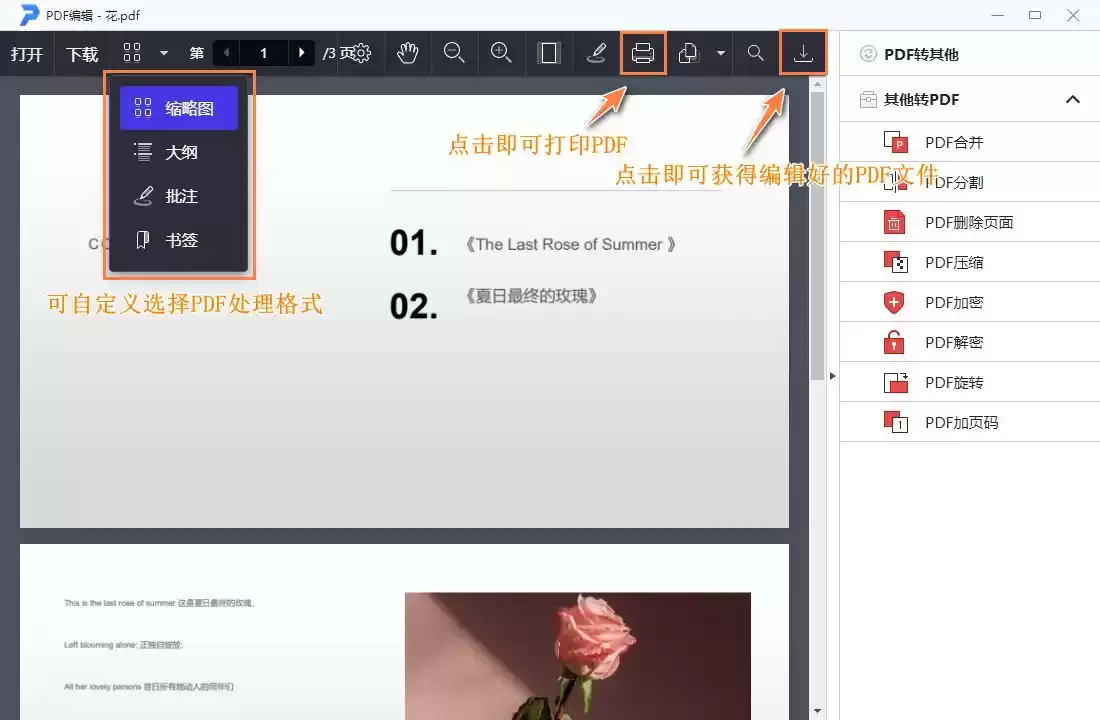Viewport: 1100px width, 720px height.
Task: Click the 打开 button
Action: coord(27,53)
